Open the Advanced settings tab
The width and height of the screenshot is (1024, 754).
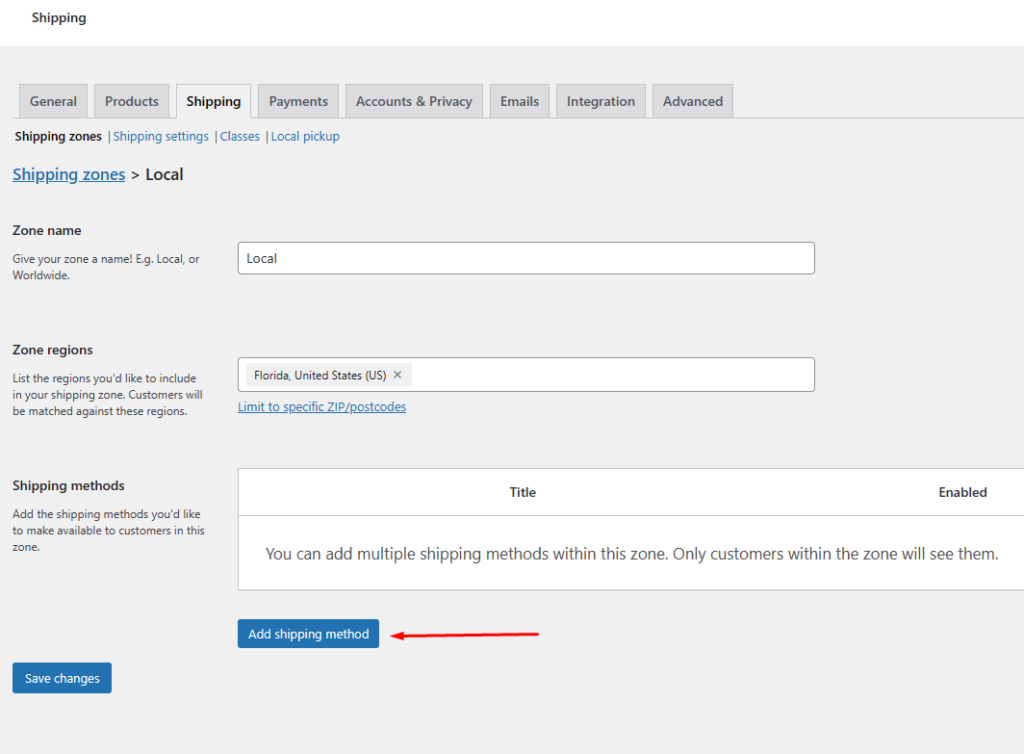[x=692, y=100]
